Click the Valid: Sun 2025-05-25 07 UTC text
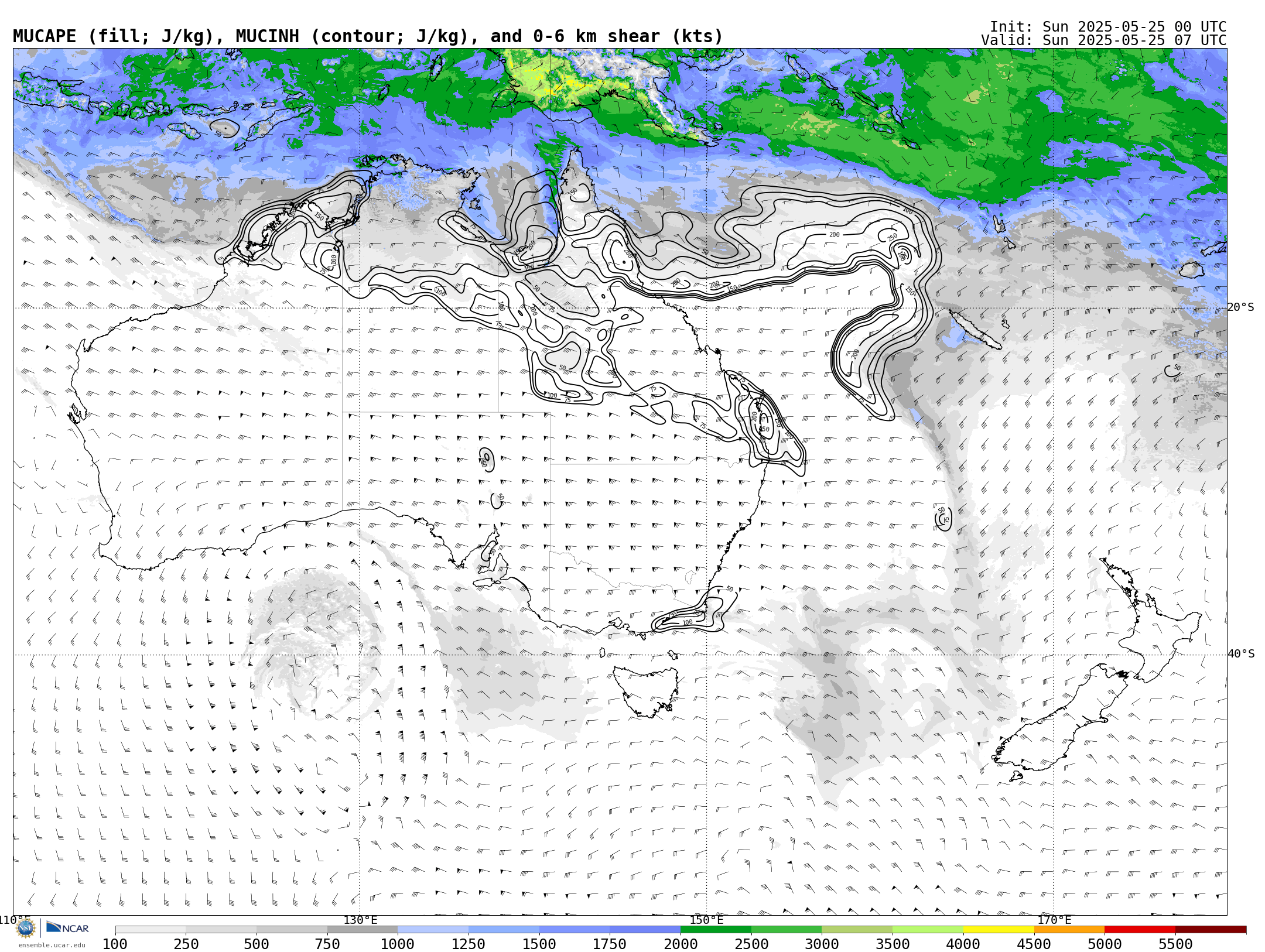Screen dimensions: 1265x952 click(1103, 40)
